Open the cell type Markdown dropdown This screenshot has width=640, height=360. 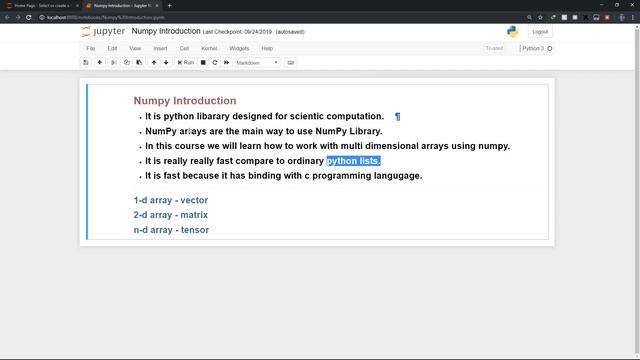coord(257,62)
